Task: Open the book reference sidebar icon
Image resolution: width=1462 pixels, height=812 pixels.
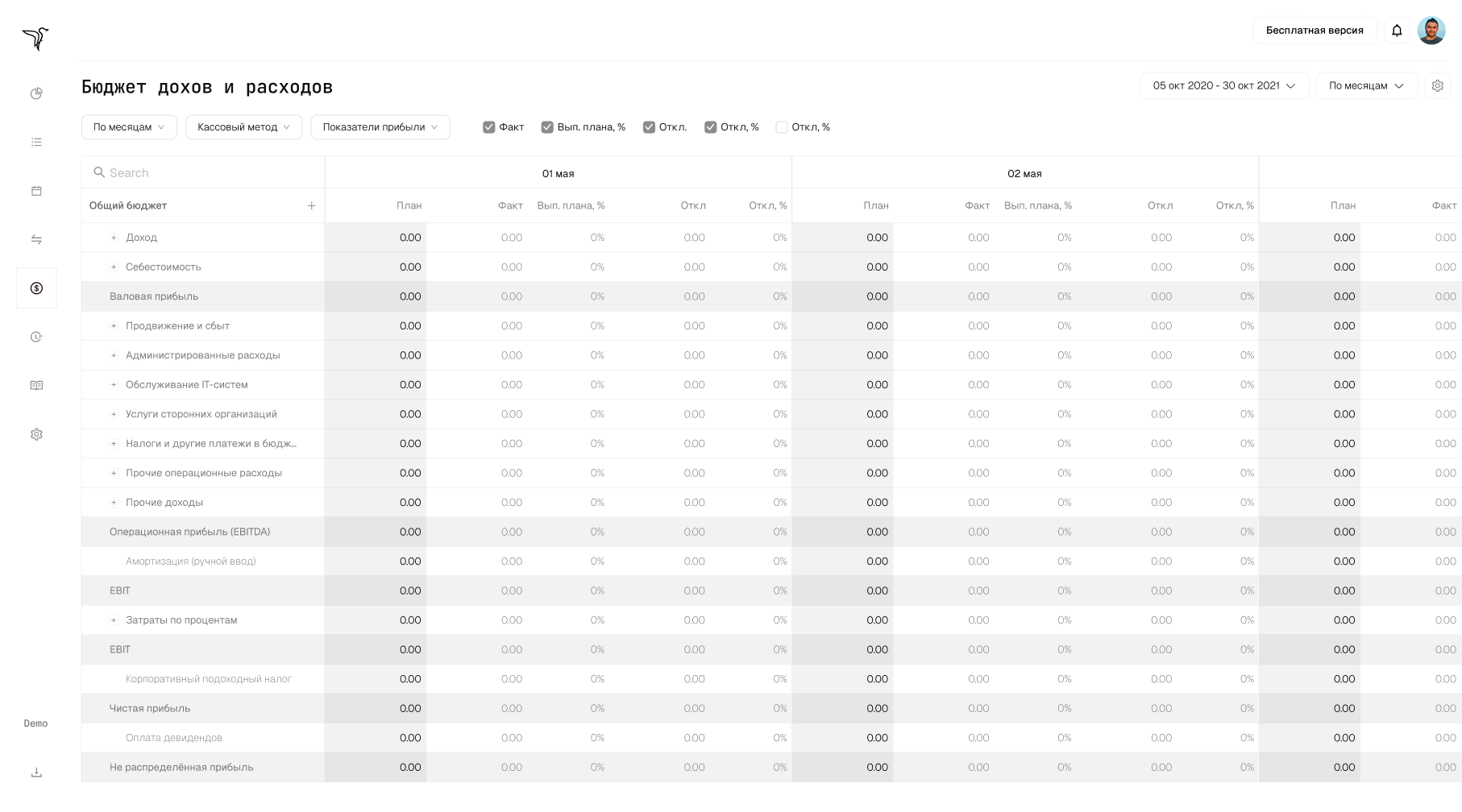Action: point(36,386)
